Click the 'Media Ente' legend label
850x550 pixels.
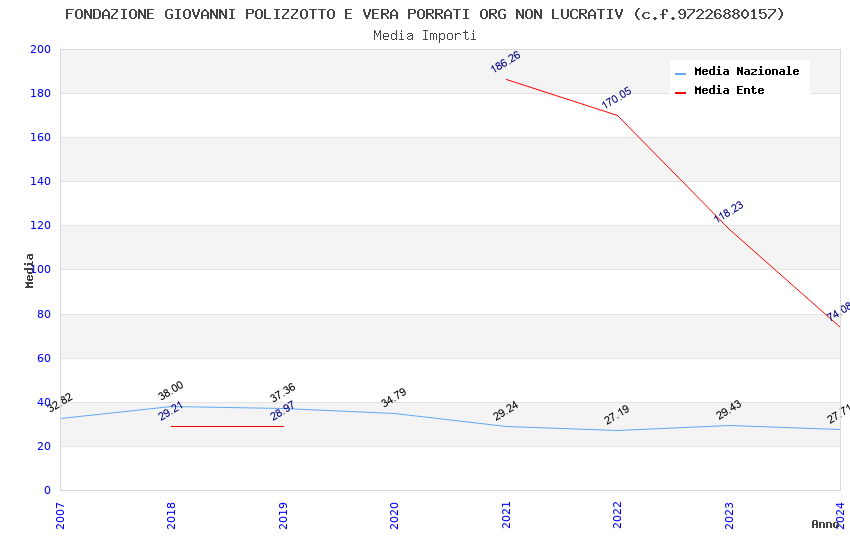pyautogui.click(x=729, y=90)
